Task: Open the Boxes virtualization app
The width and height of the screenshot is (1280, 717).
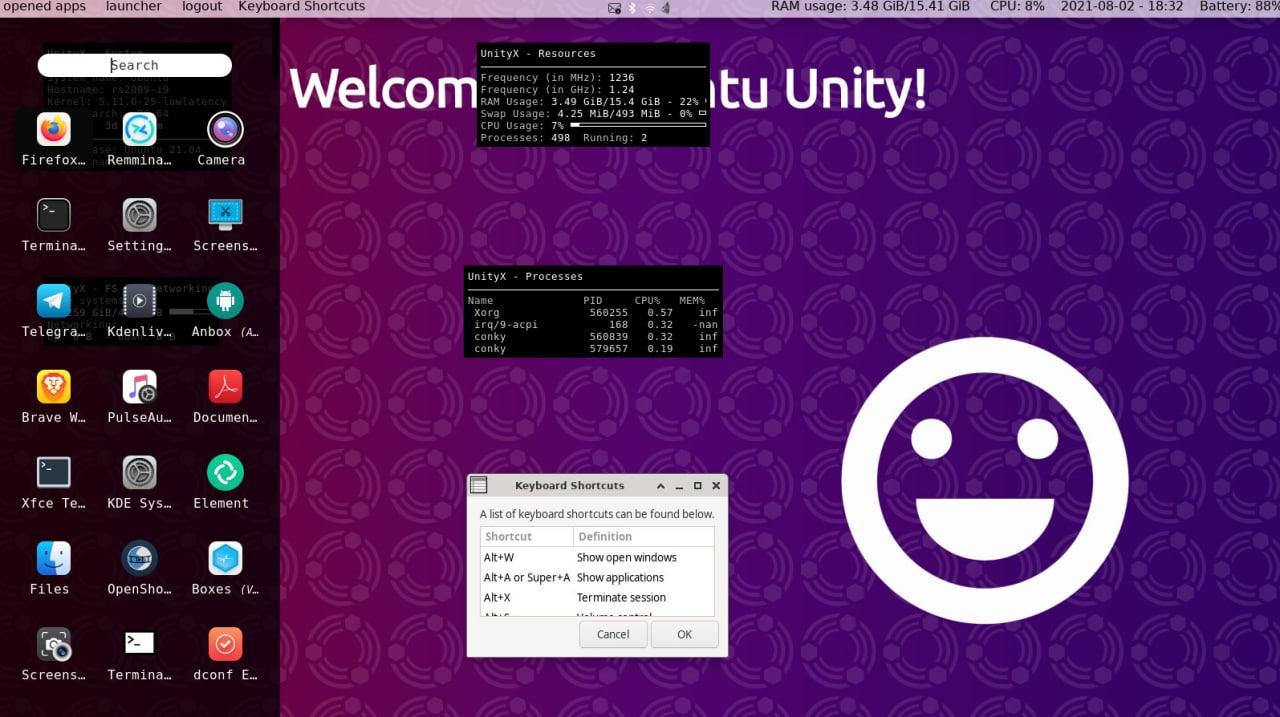Action: (x=225, y=570)
